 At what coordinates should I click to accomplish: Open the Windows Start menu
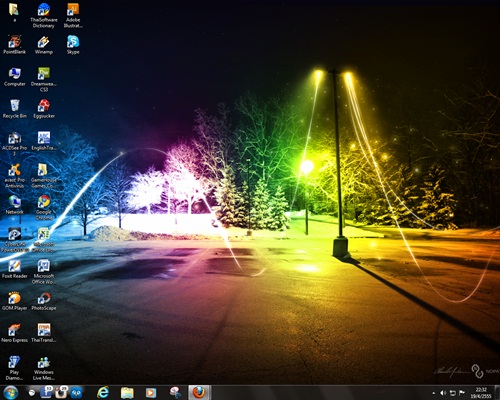coord(11,393)
